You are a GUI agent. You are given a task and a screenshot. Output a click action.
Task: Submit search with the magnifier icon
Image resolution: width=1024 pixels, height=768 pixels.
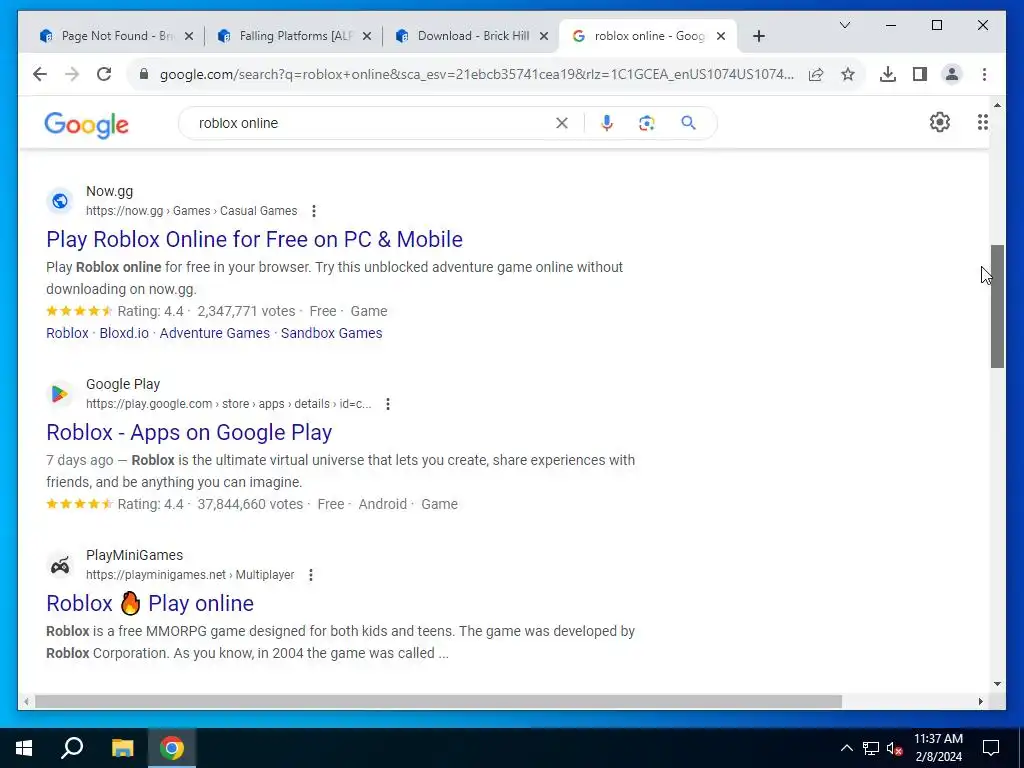point(688,123)
